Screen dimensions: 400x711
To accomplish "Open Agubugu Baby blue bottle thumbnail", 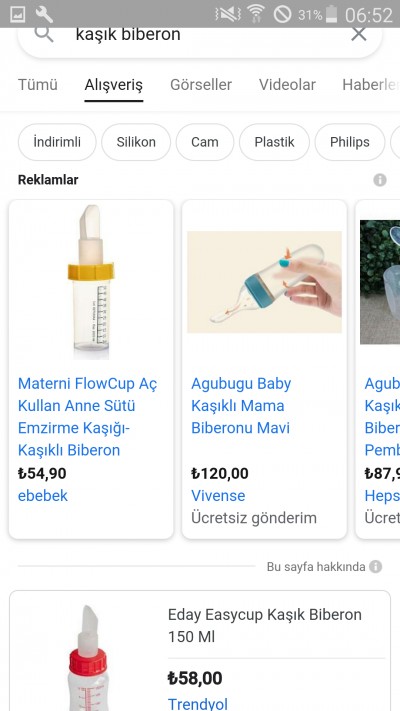I will tap(264, 282).
